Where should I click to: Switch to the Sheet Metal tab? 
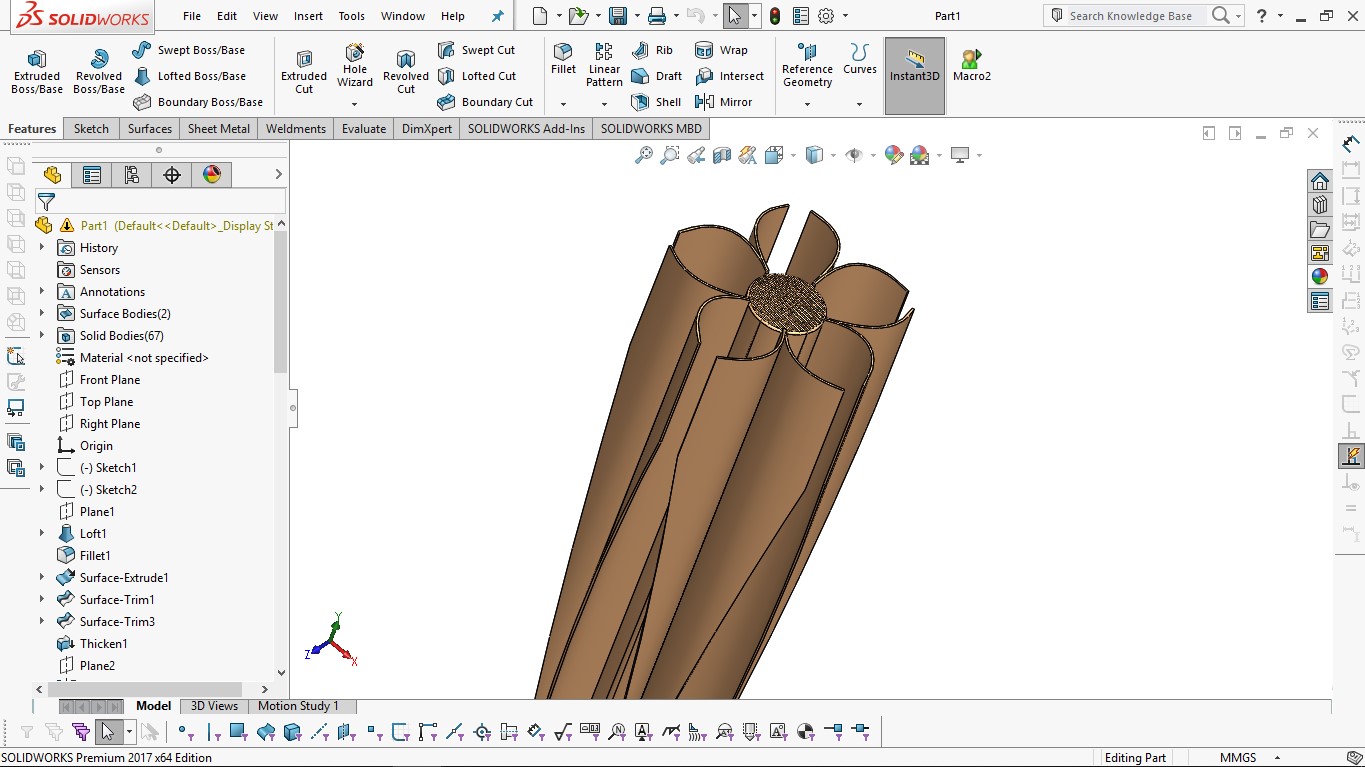pyautogui.click(x=218, y=129)
